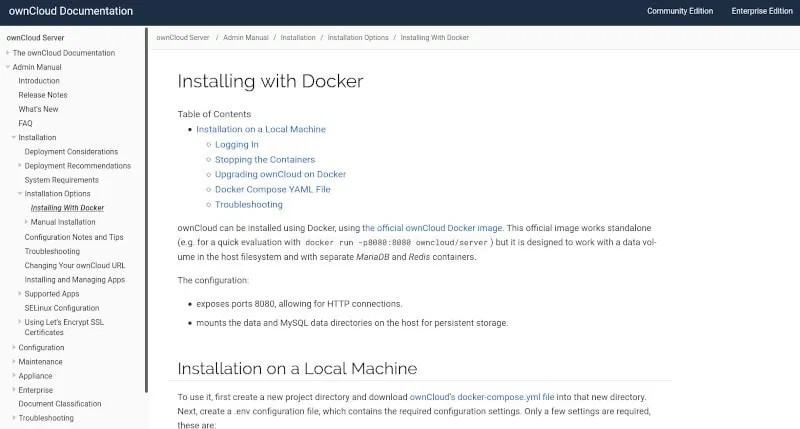800x429 pixels.
Task: Jump to Troubleshooting in table of contents
Action: [248, 205]
